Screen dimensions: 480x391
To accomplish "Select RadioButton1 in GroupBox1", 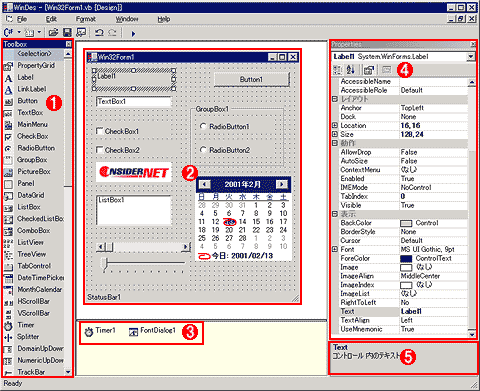I will click(x=203, y=126).
